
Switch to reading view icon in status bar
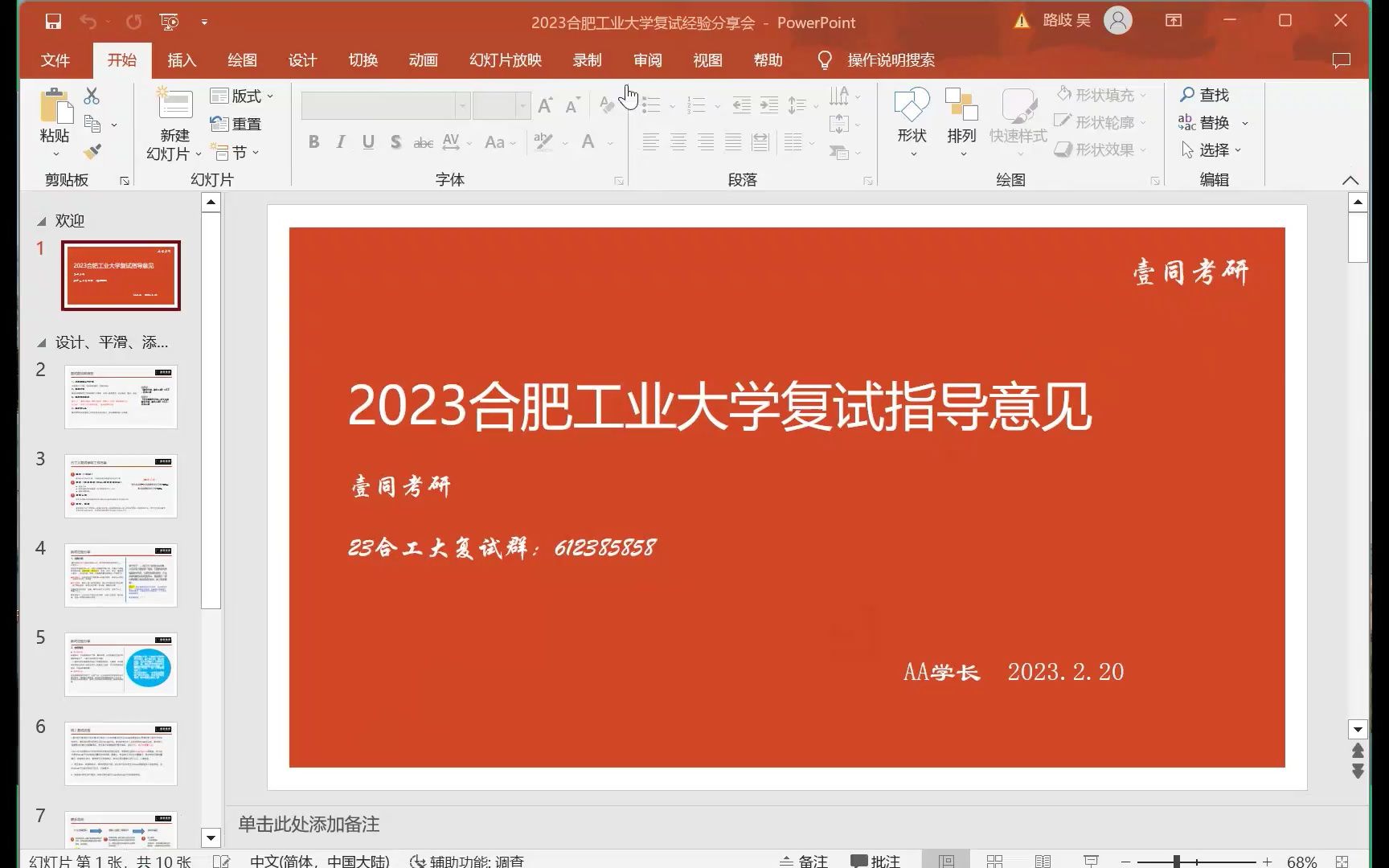point(1043,861)
